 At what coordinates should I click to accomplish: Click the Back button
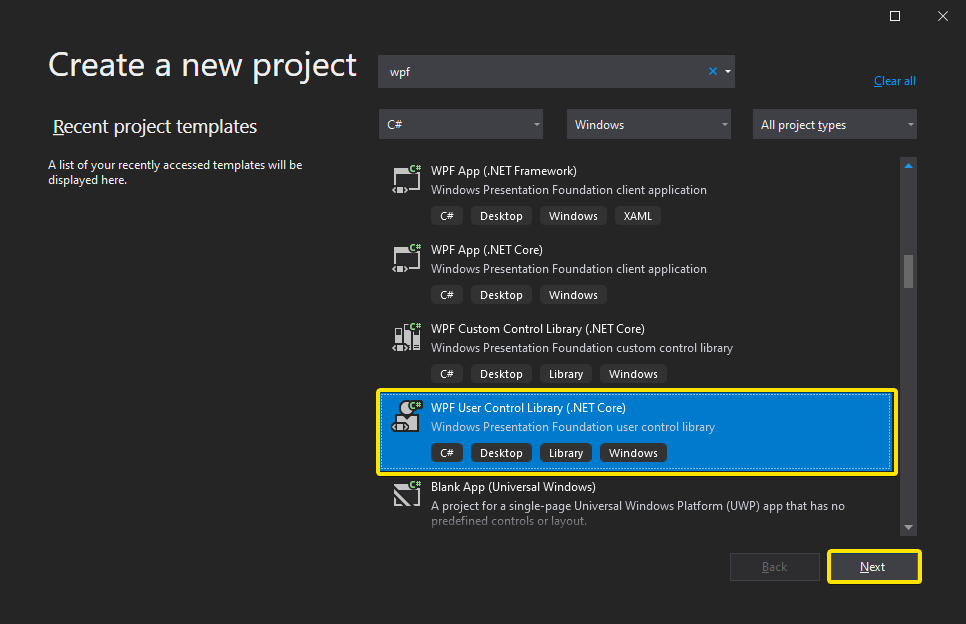[774, 566]
